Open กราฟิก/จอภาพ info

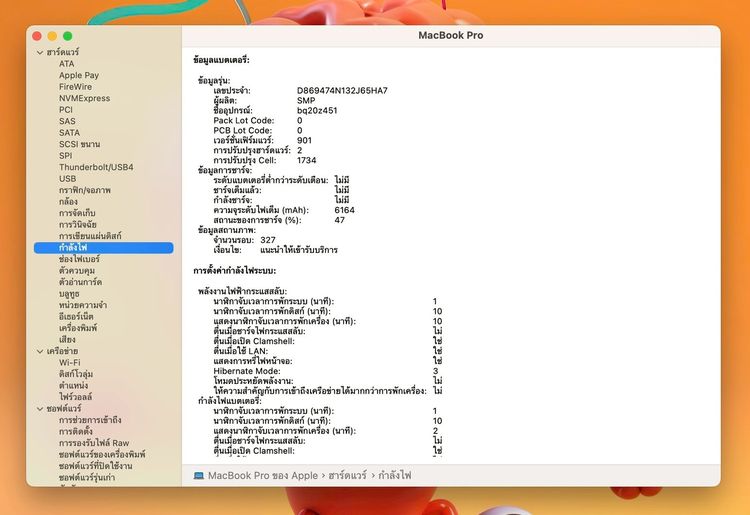click(x=85, y=190)
